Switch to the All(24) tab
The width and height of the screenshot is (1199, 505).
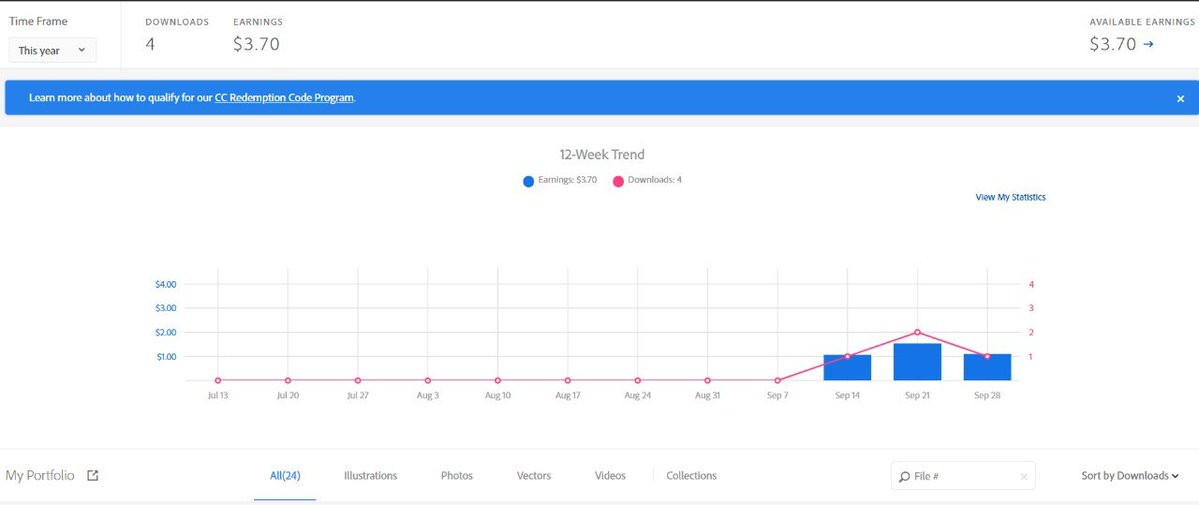[x=285, y=476]
